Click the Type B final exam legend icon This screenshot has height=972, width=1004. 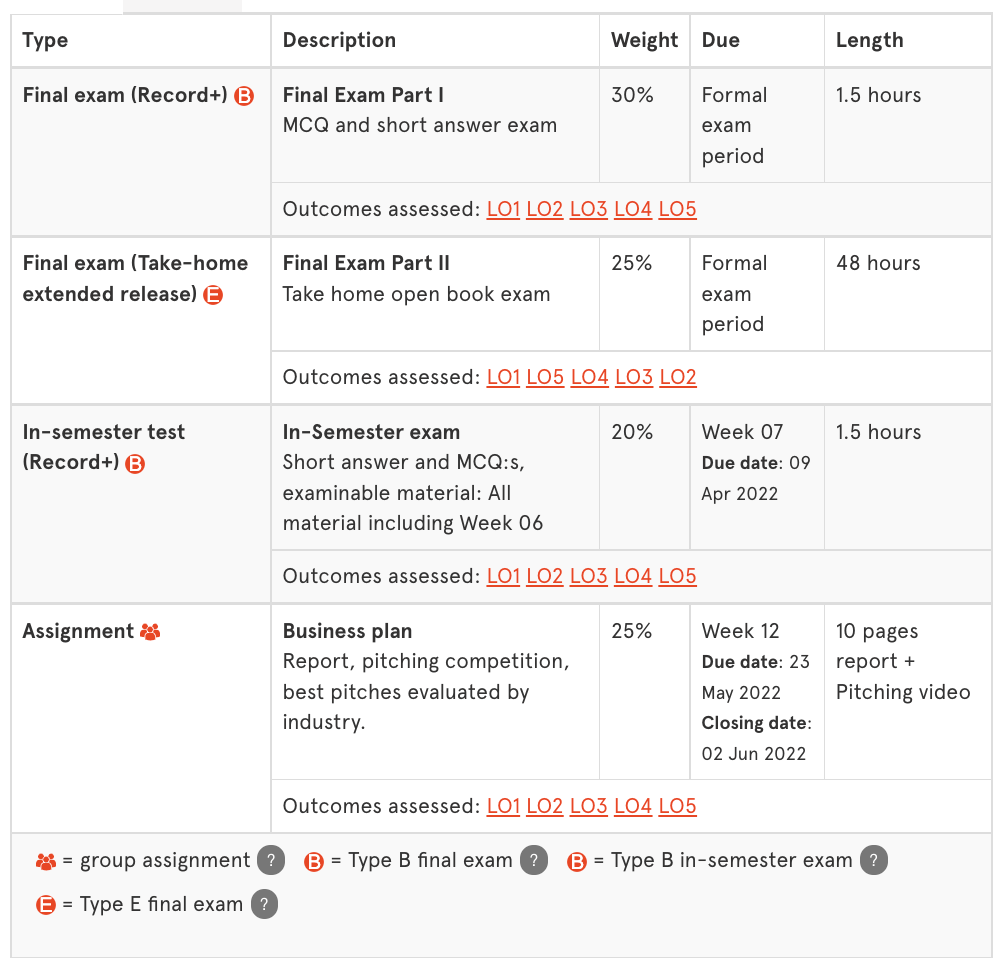coord(314,861)
